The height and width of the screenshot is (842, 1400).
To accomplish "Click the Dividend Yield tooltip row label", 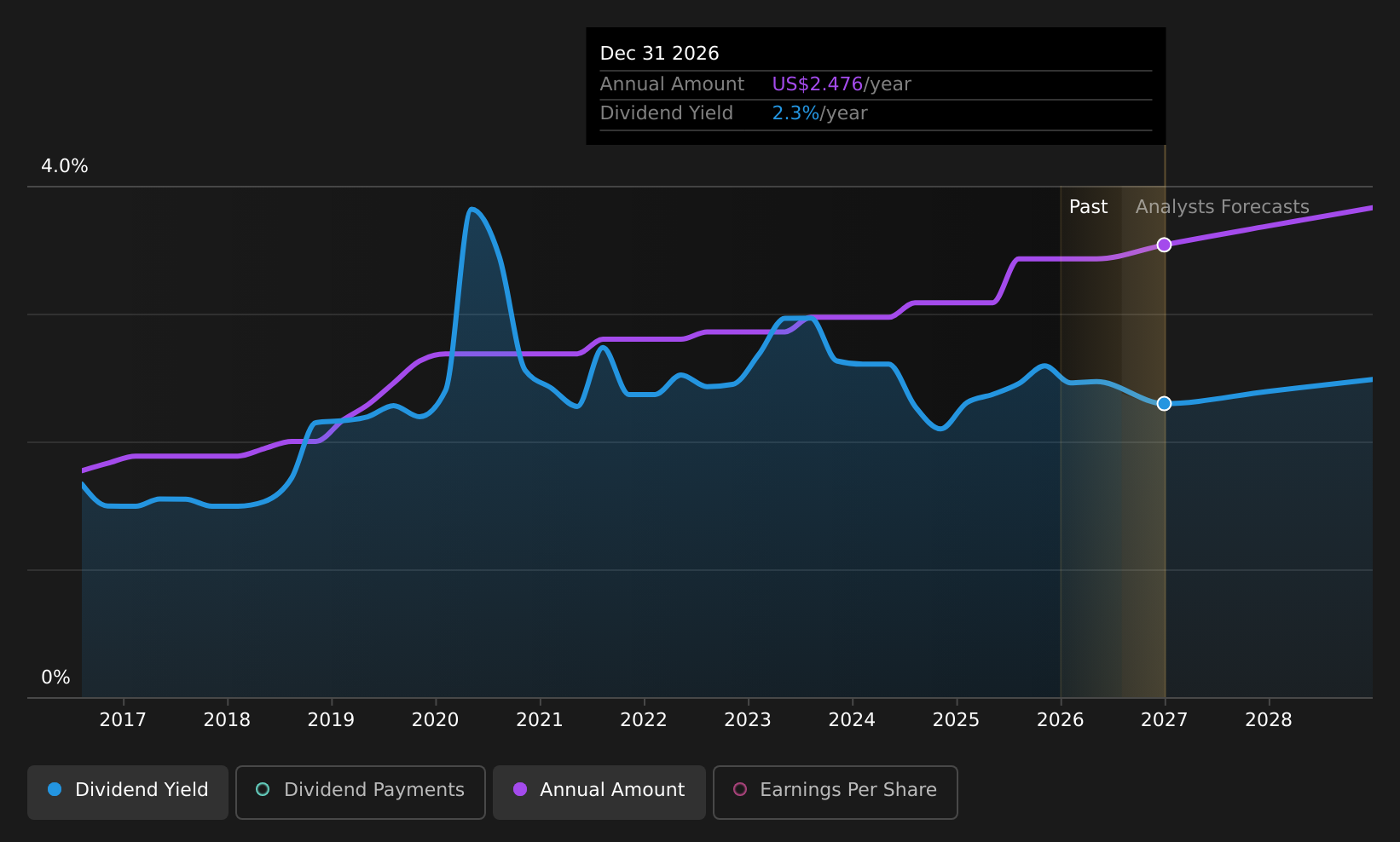I will coord(666,113).
